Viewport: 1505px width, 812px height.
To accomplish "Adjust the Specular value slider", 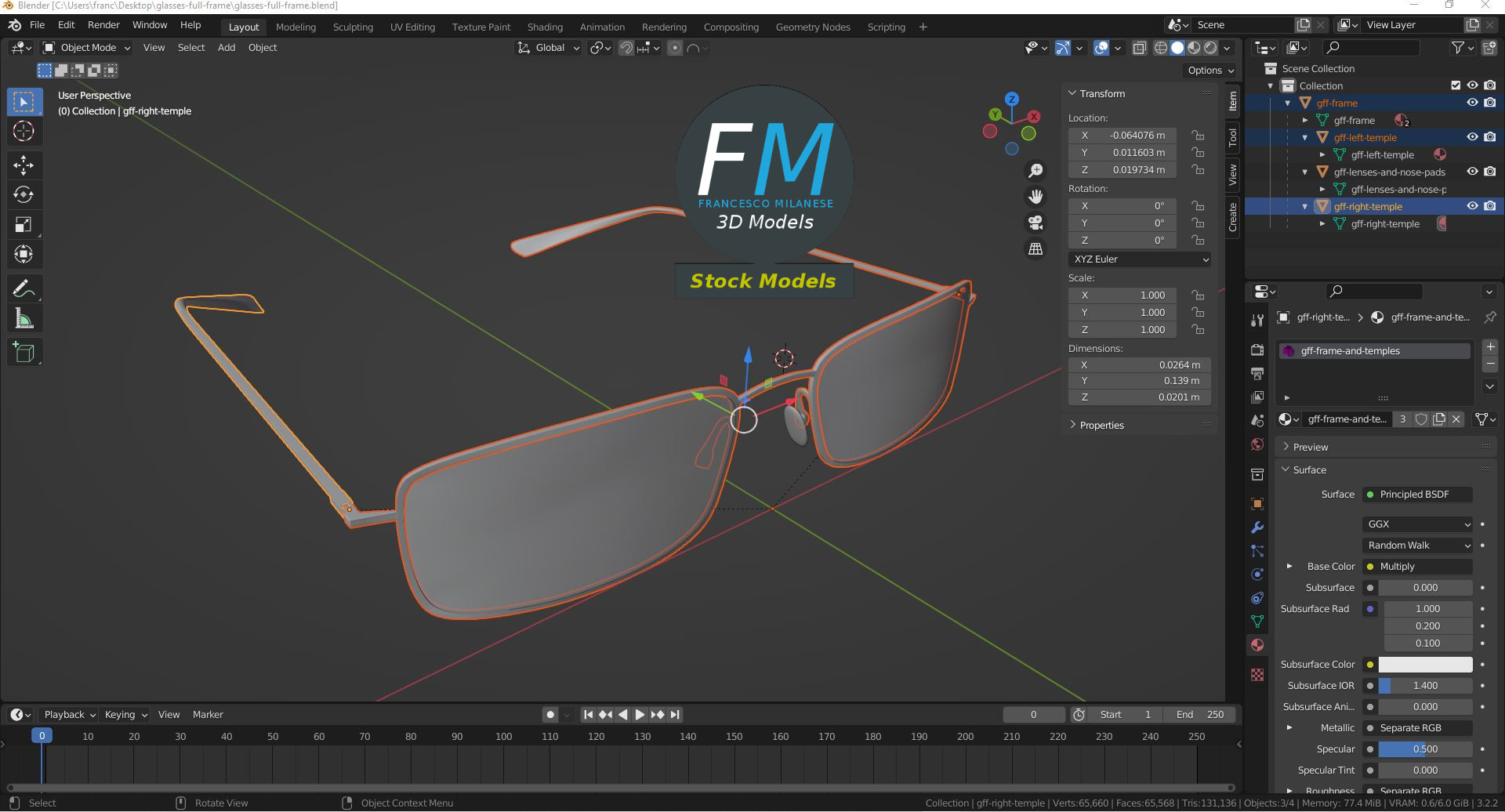I will pyautogui.click(x=1425, y=749).
